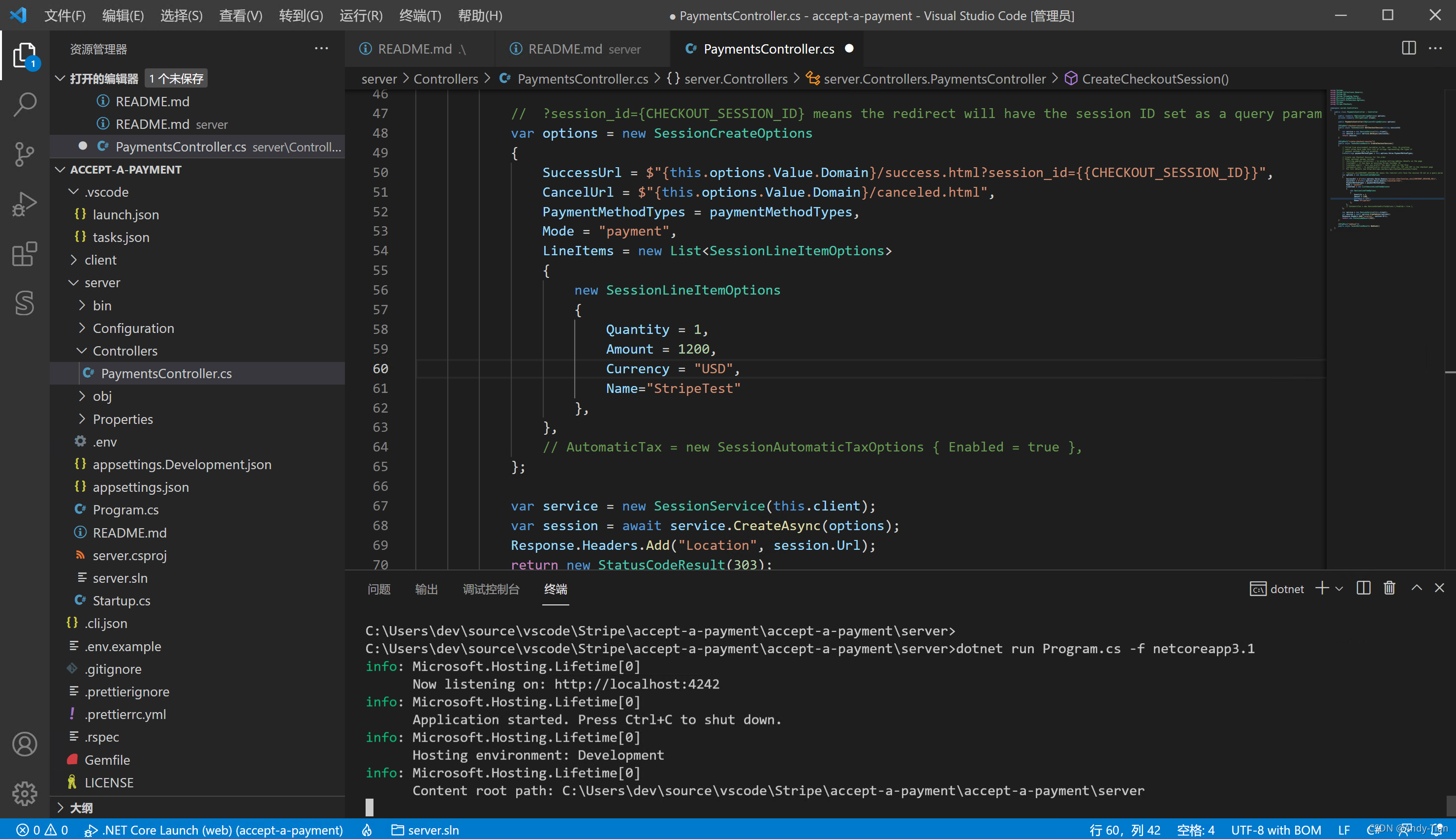Click errors and warnings count in status bar
The height and width of the screenshot is (839, 1456).
pos(42,830)
